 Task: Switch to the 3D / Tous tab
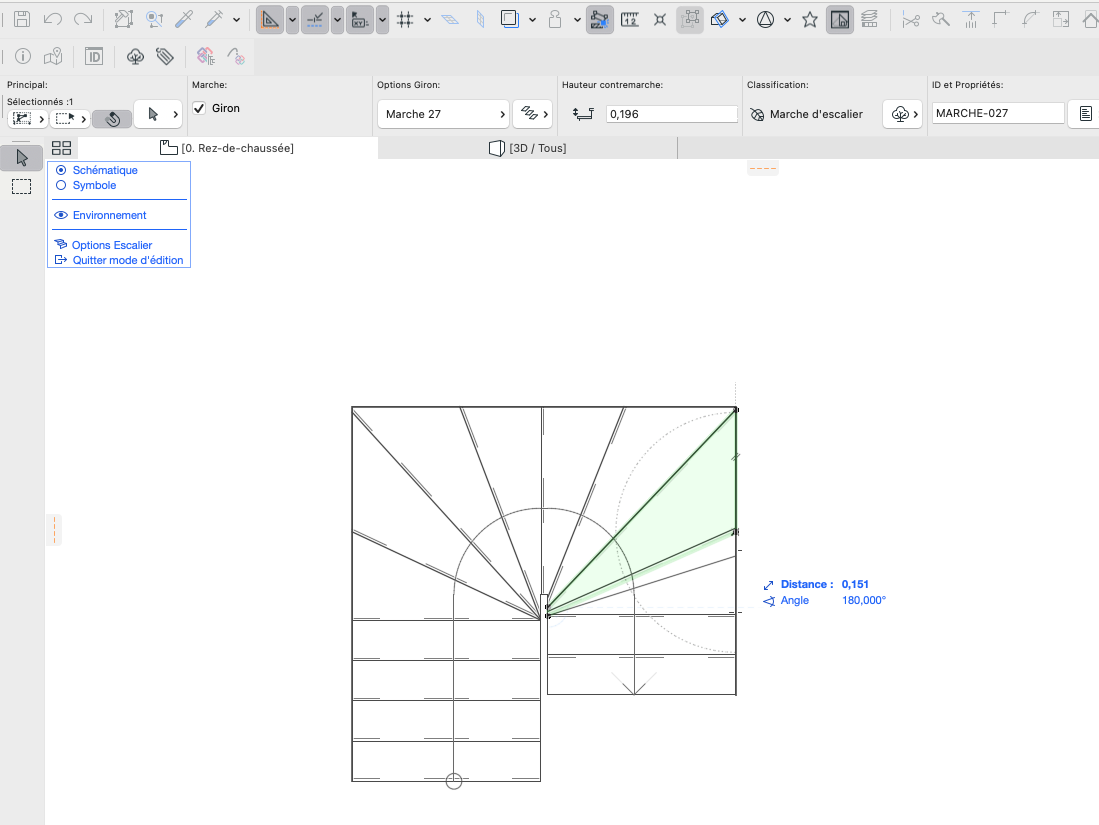[x=527, y=148]
